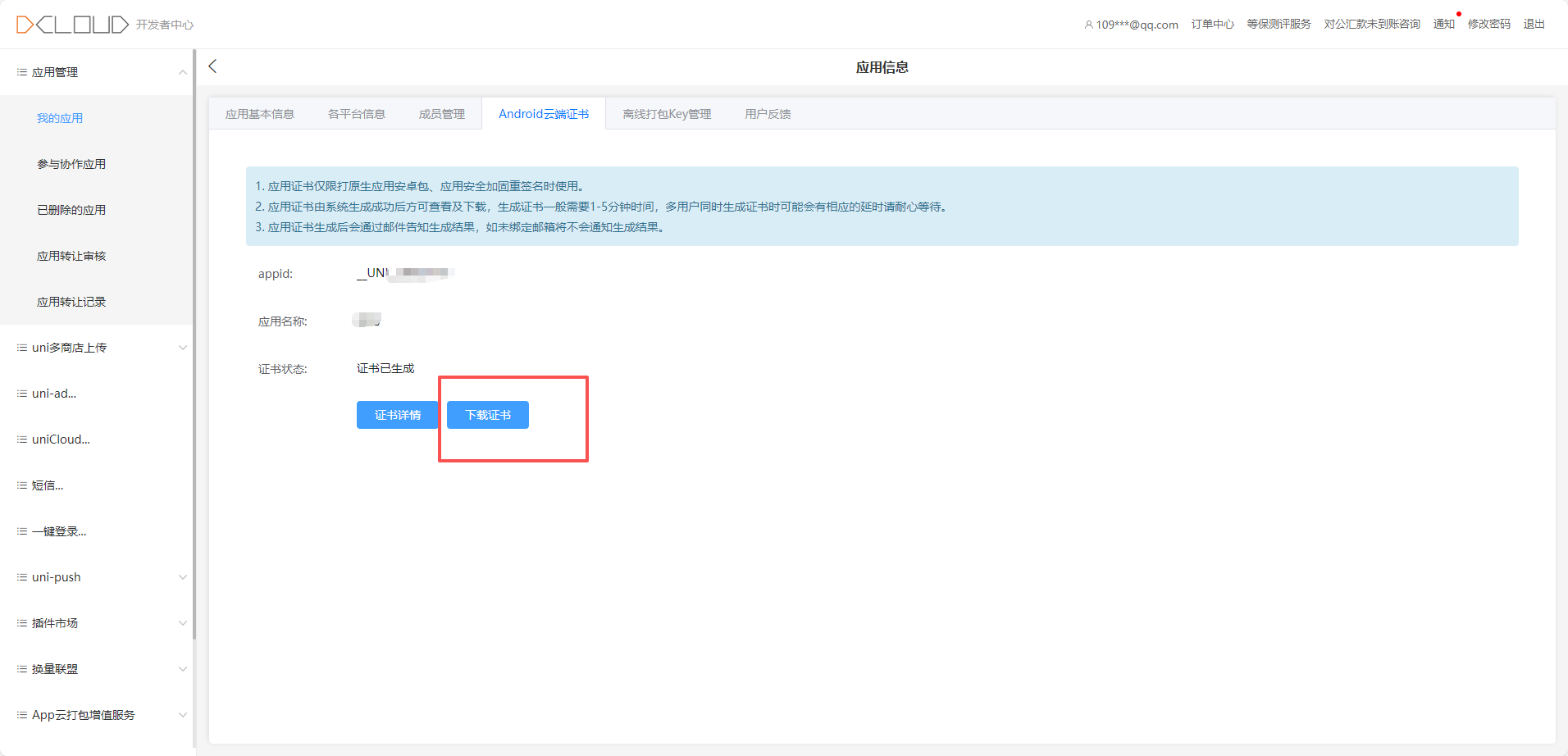
Task: Go back using the left arrow icon
Action: pos(212,66)
